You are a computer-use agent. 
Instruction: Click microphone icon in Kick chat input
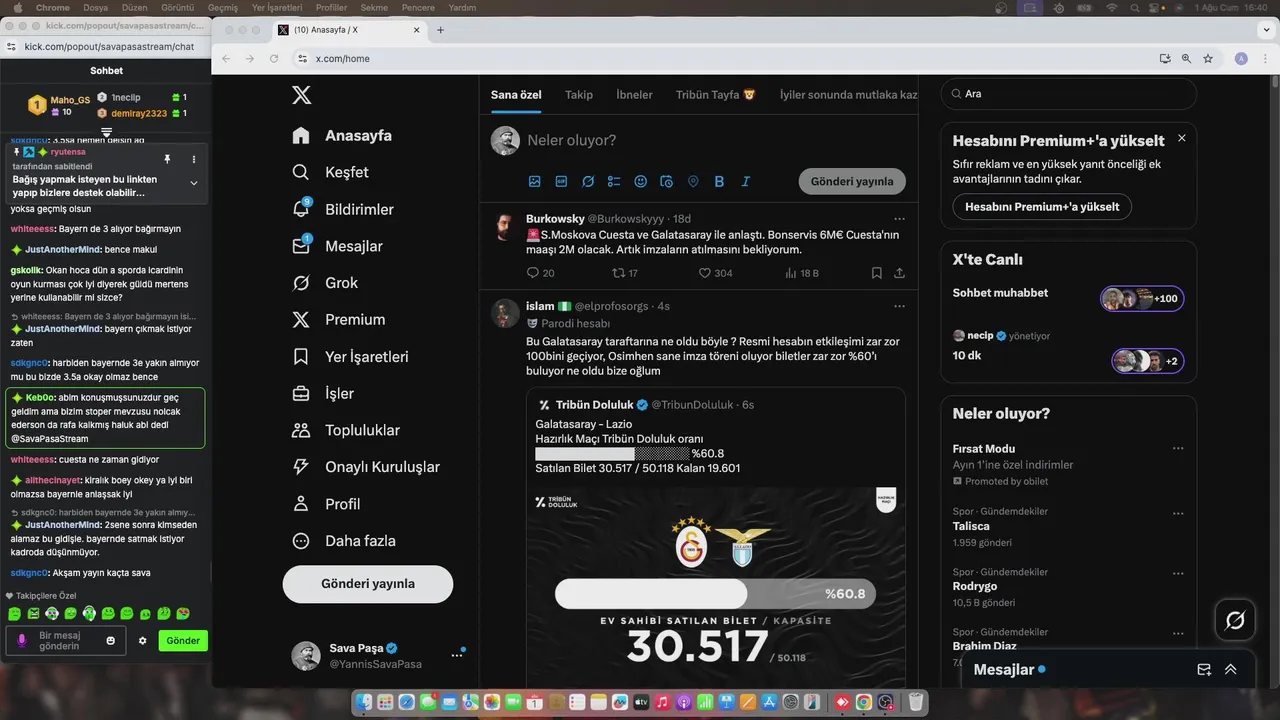22,640
